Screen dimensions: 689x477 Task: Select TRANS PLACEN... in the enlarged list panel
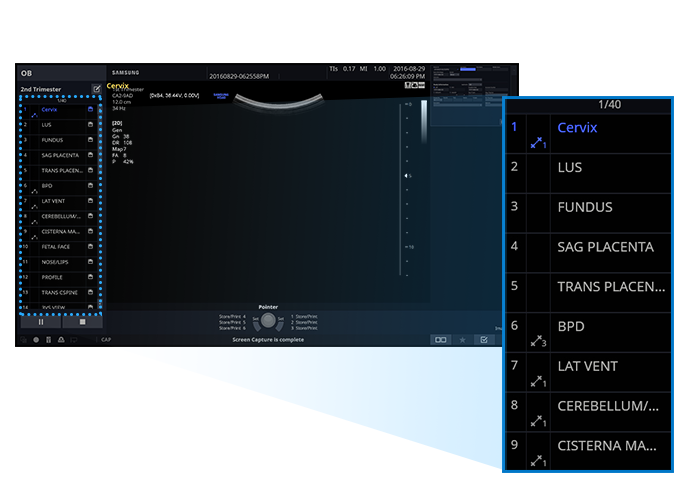point(611,287)
